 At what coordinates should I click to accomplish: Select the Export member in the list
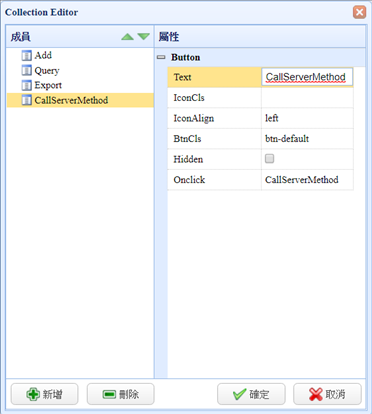[x=48, y=85]
